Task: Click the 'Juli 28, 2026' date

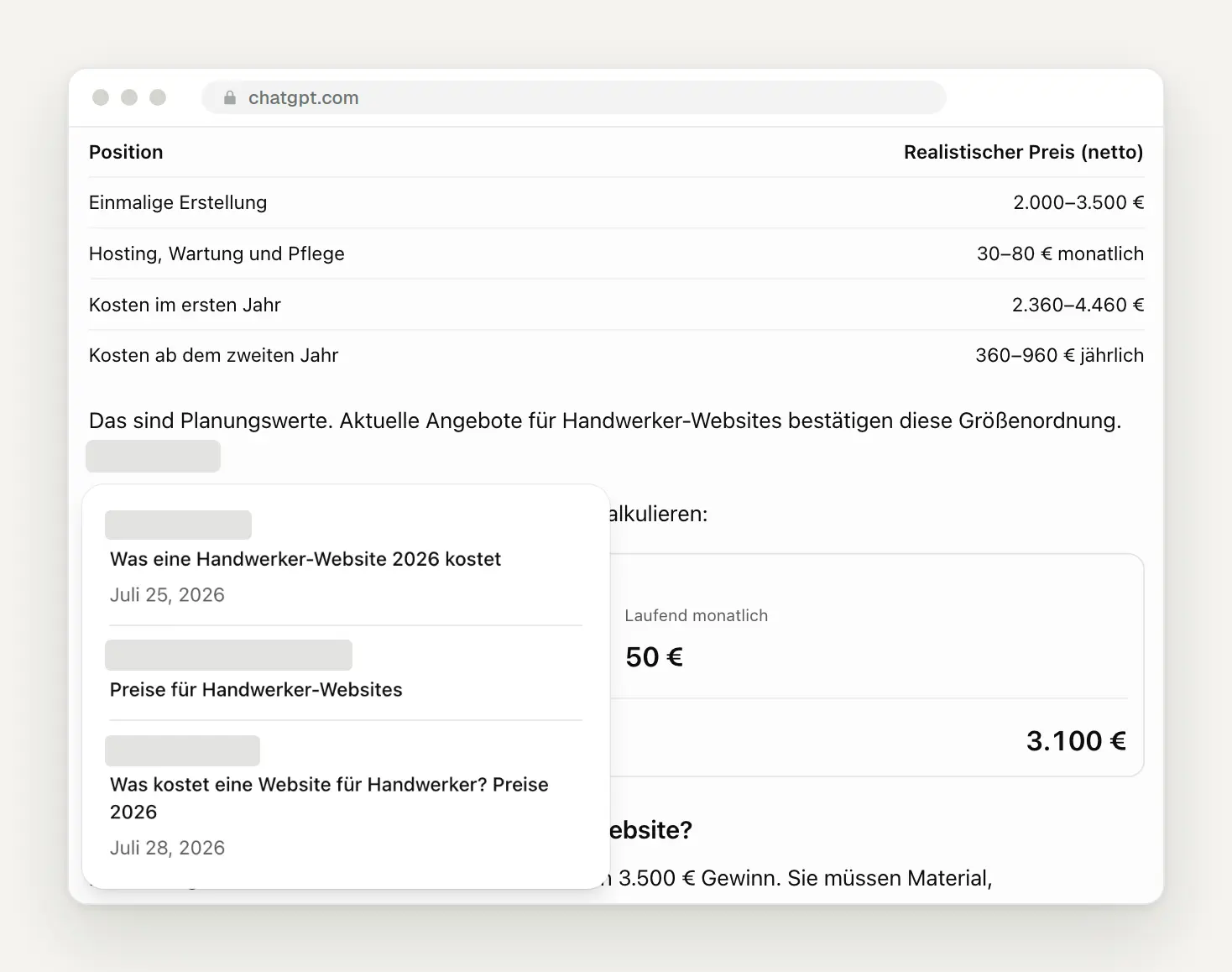Action: (167, 848)
